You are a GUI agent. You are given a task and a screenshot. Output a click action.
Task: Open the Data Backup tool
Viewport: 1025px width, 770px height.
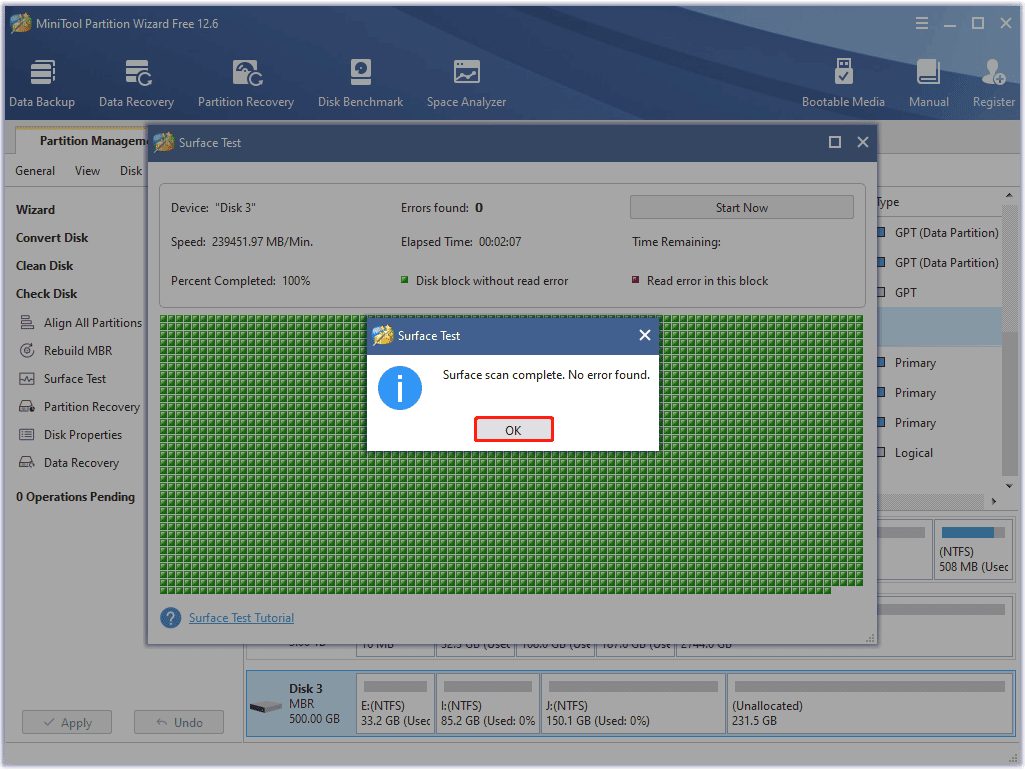42,83
